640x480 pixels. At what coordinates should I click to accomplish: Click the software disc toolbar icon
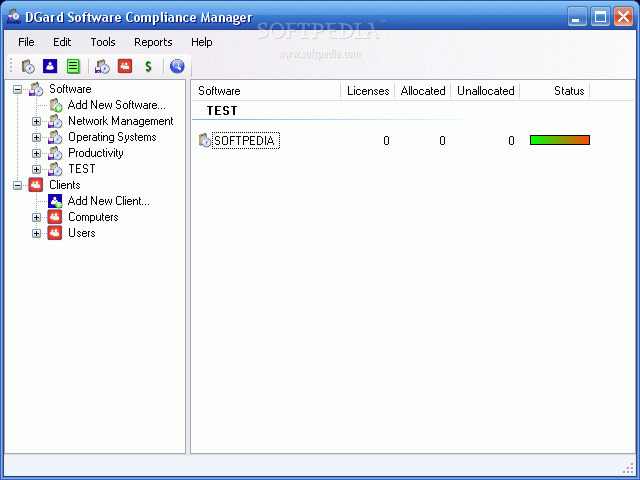(x=102, y=66)
